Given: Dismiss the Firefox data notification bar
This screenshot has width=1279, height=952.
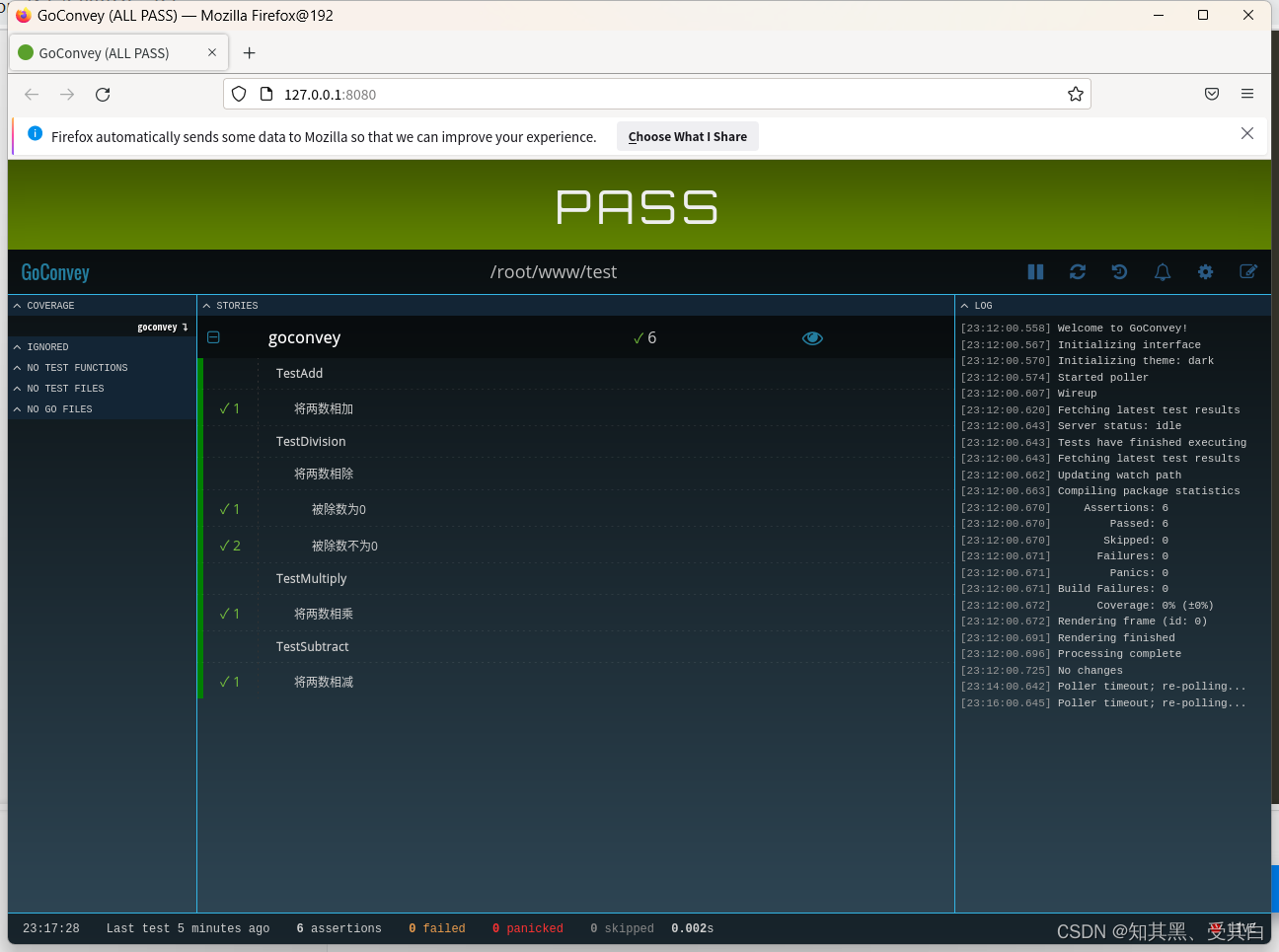Looking at the screenshot, I should [x=1247, y=134].
